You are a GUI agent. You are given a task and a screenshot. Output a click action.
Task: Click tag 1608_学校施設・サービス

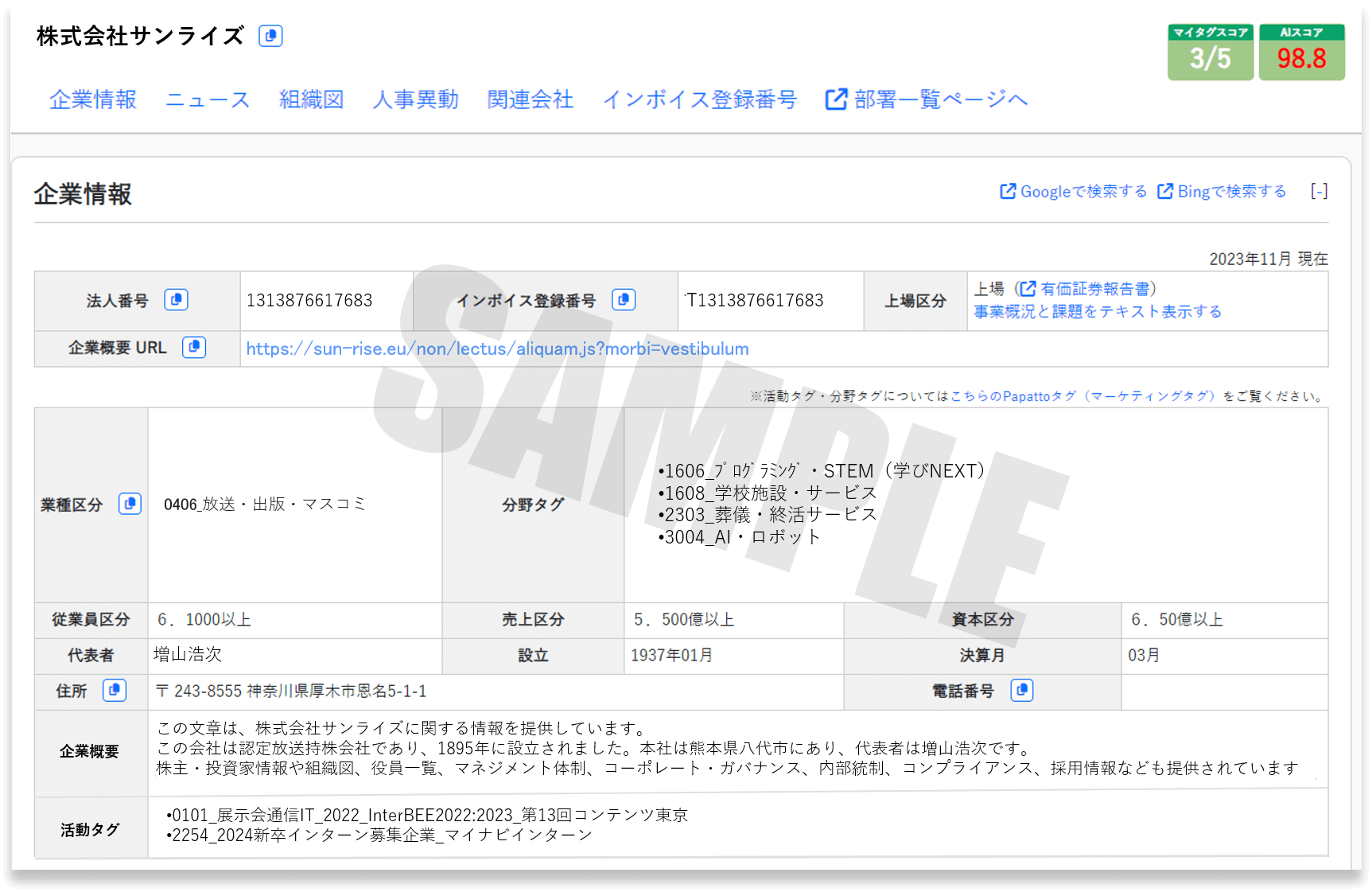click(768, 493)
